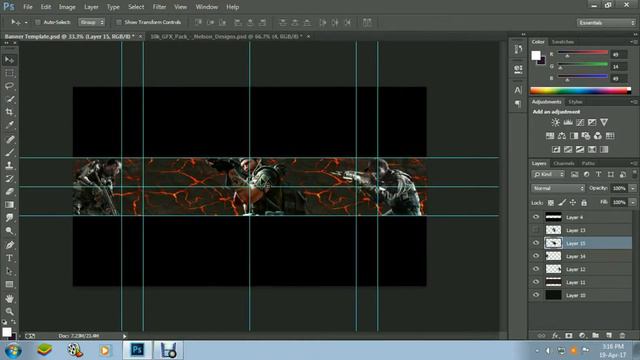Open the Fill slider arrow
This screenshot has width=640, height=360.
click(x=633, y=202)
